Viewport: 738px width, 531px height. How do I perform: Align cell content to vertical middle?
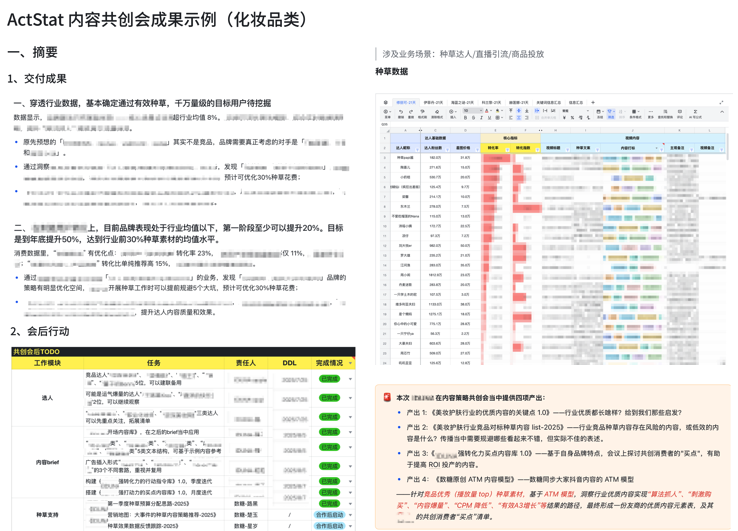tap(519, 111)
